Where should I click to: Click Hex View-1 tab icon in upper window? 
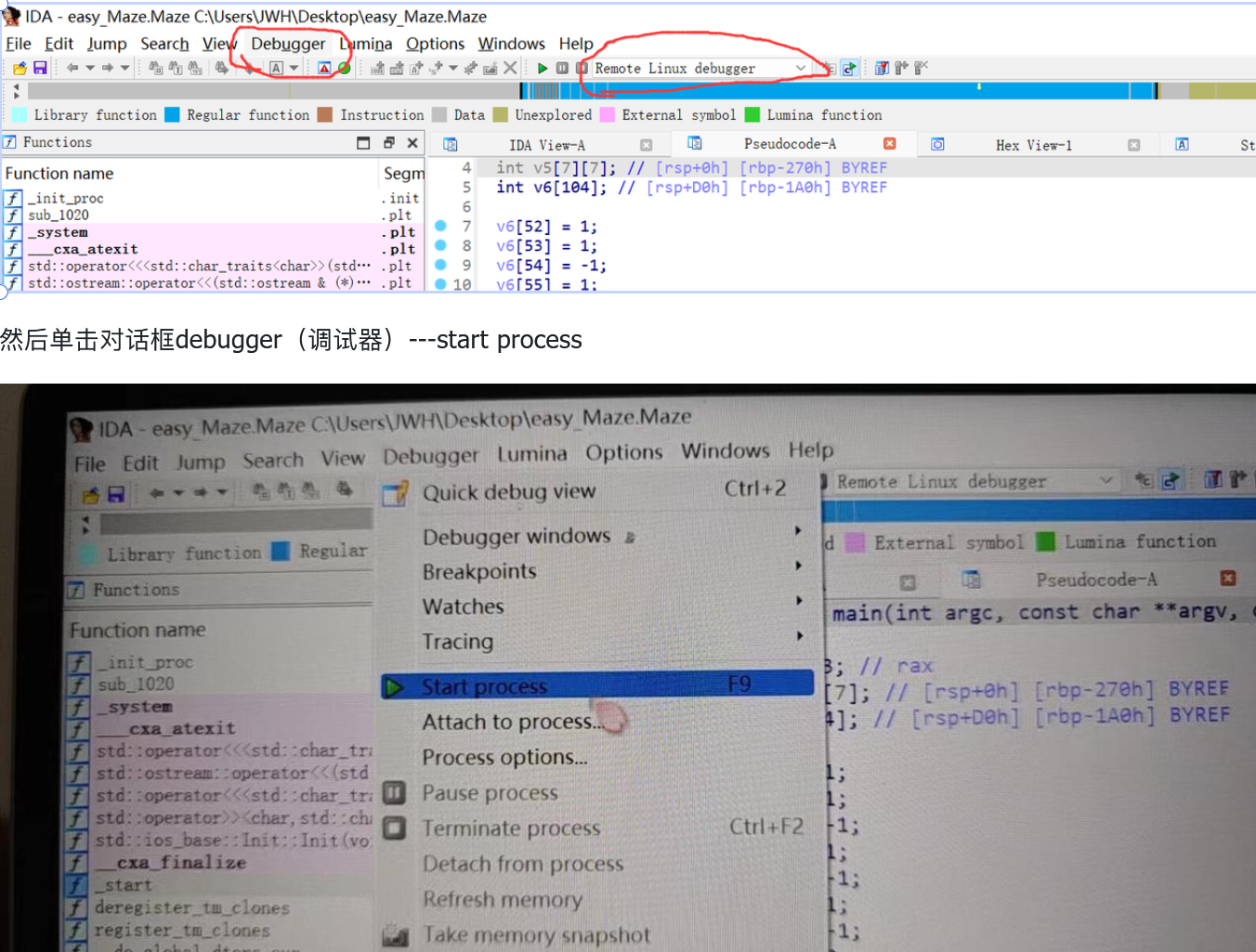938,145
